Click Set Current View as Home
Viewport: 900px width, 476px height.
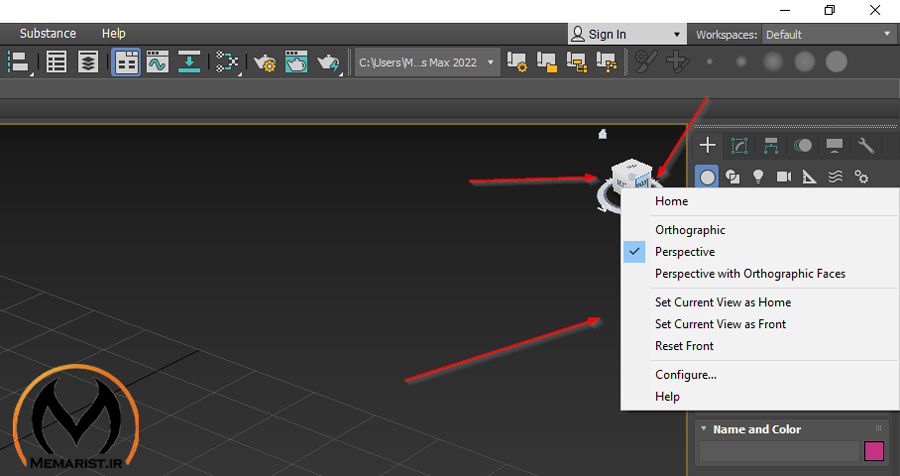[723, 302]
